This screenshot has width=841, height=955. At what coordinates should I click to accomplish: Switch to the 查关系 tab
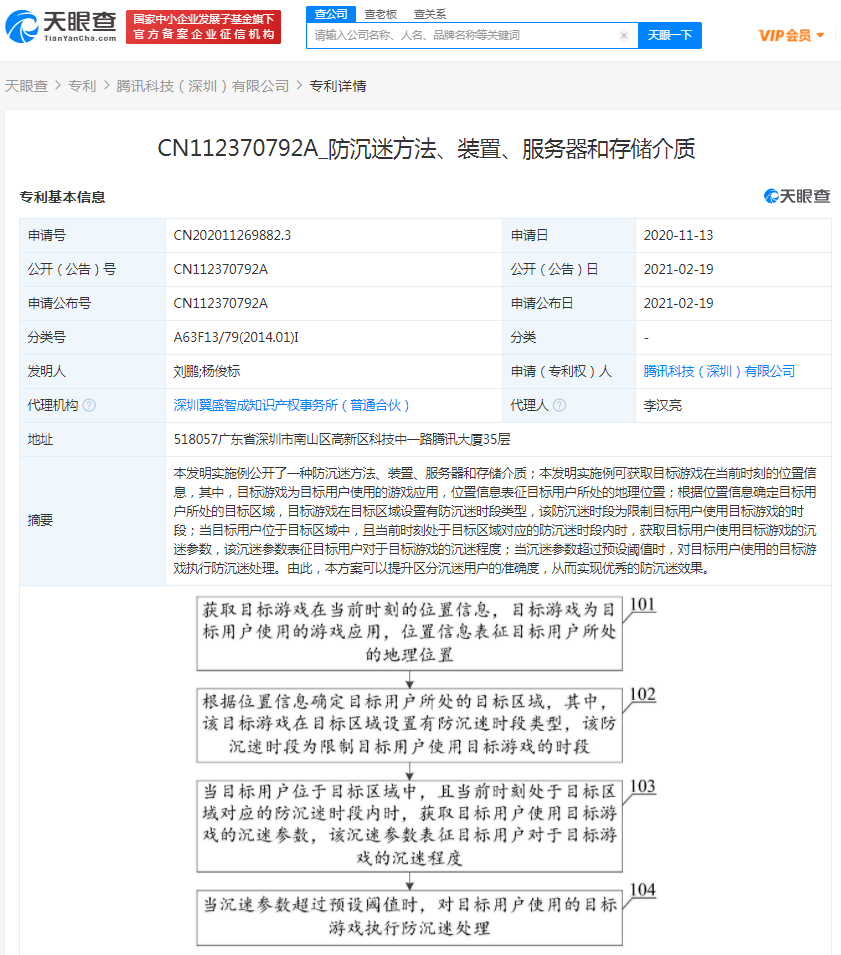[430, 14]
